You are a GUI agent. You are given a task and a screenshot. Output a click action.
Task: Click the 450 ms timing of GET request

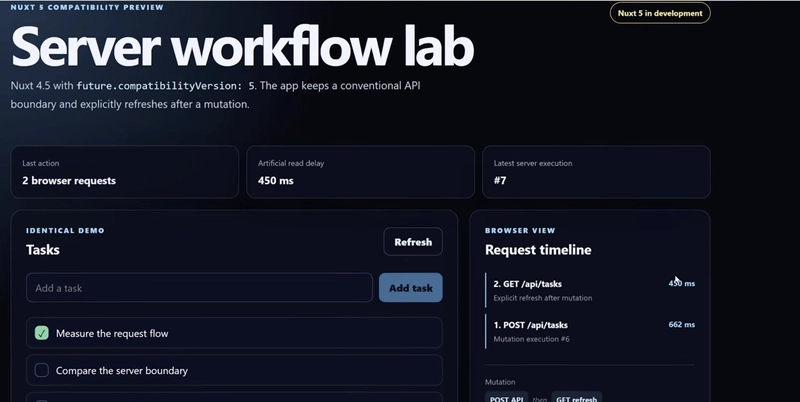click(x=682, y=283)
